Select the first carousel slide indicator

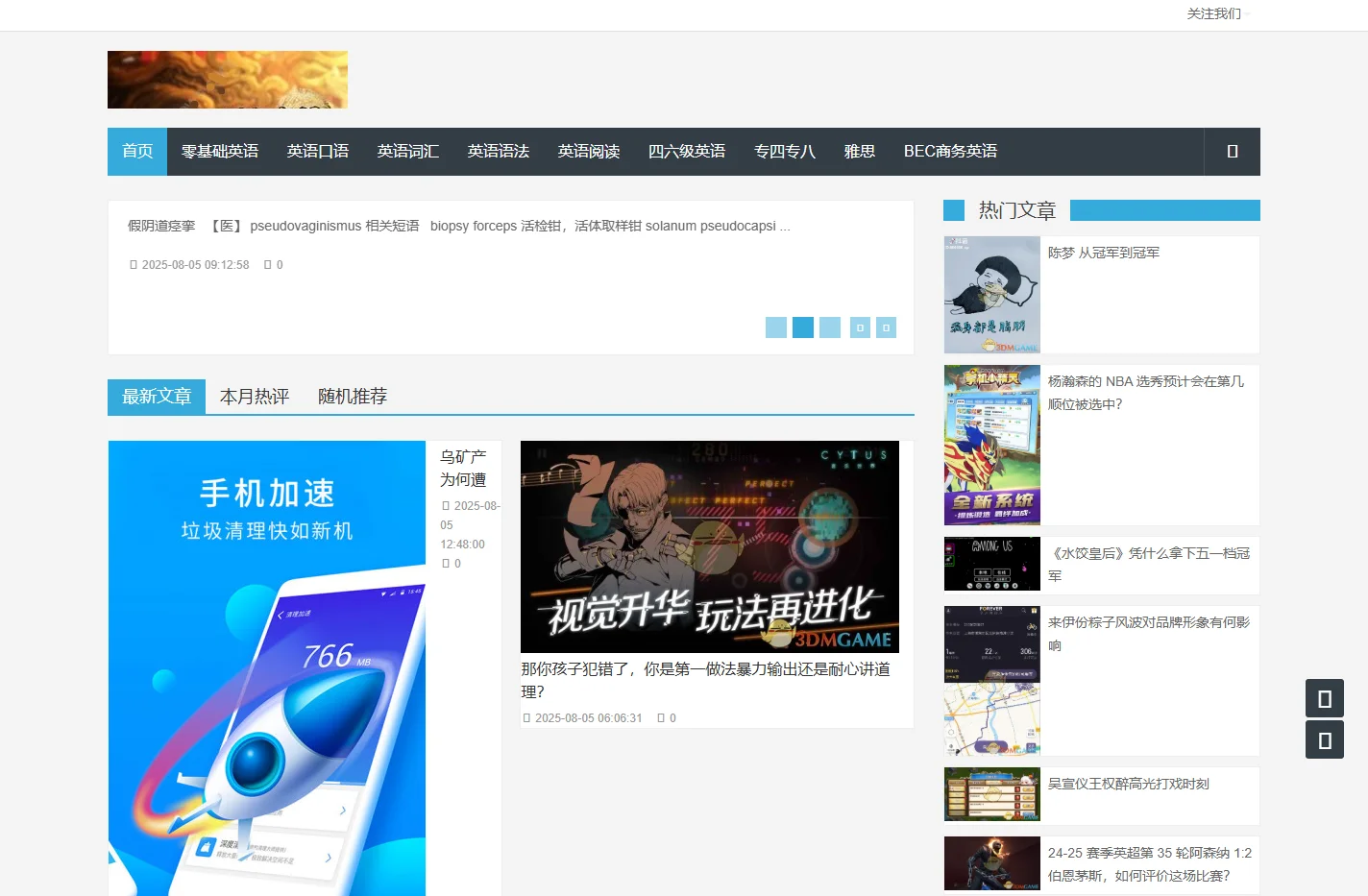(x=776, y=327)
